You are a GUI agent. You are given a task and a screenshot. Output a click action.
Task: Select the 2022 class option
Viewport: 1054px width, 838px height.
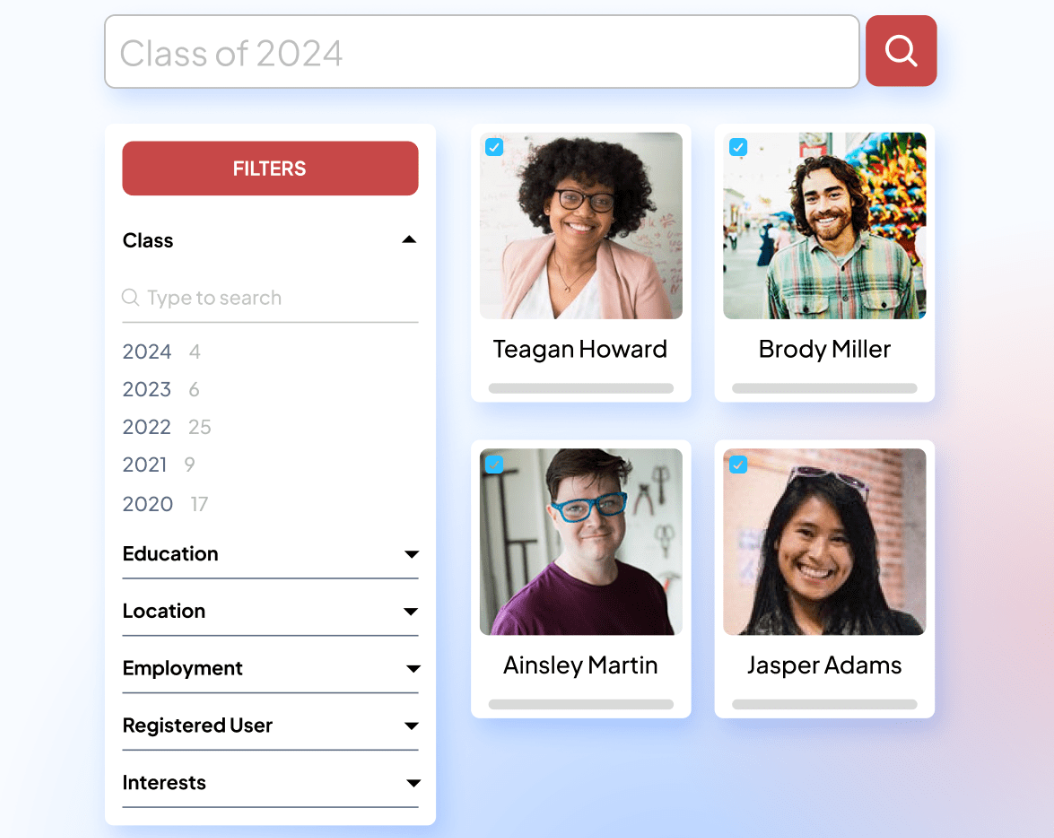coord(147,427)
